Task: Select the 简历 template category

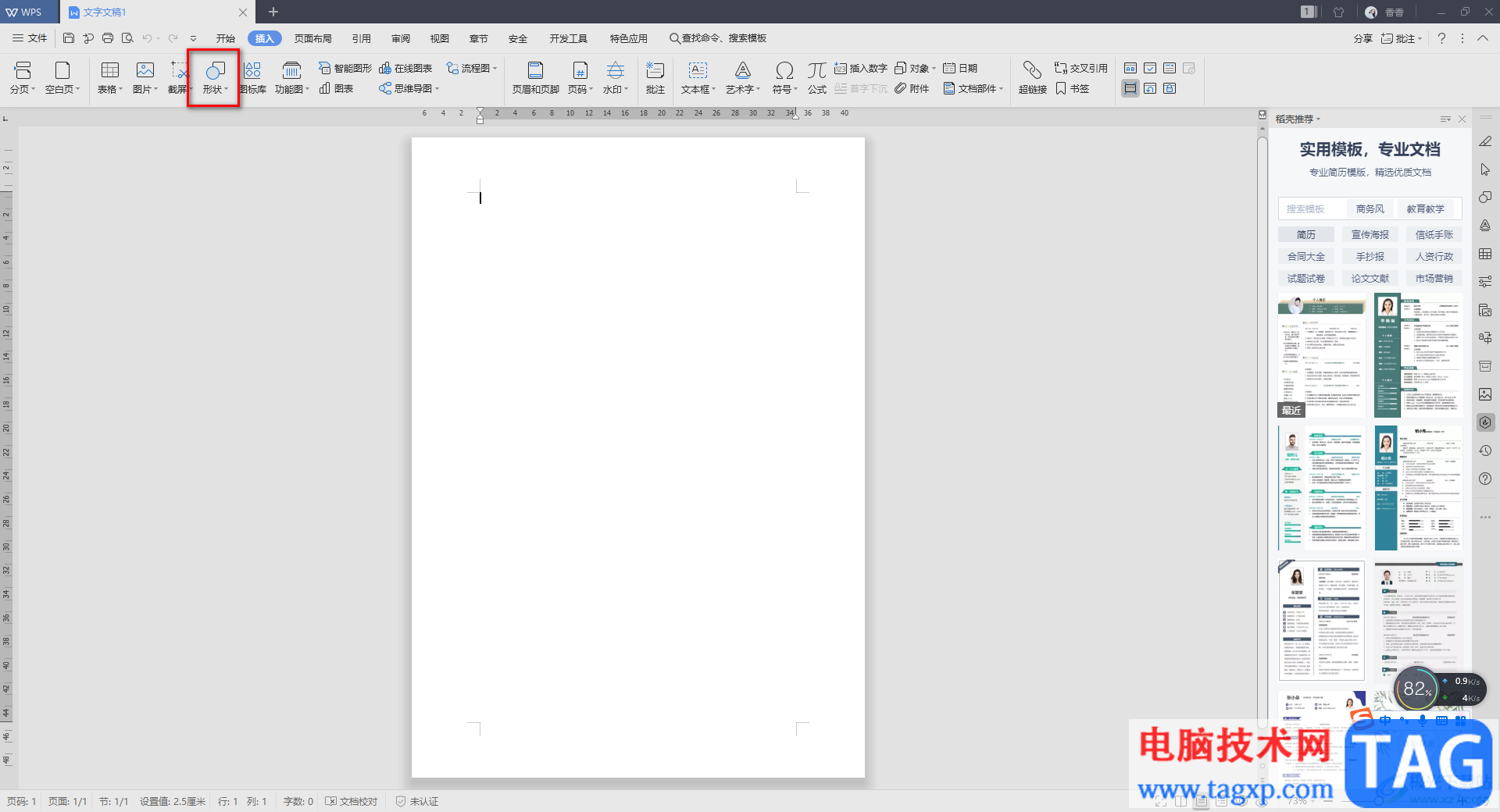Action: [x=1305, y=235]
